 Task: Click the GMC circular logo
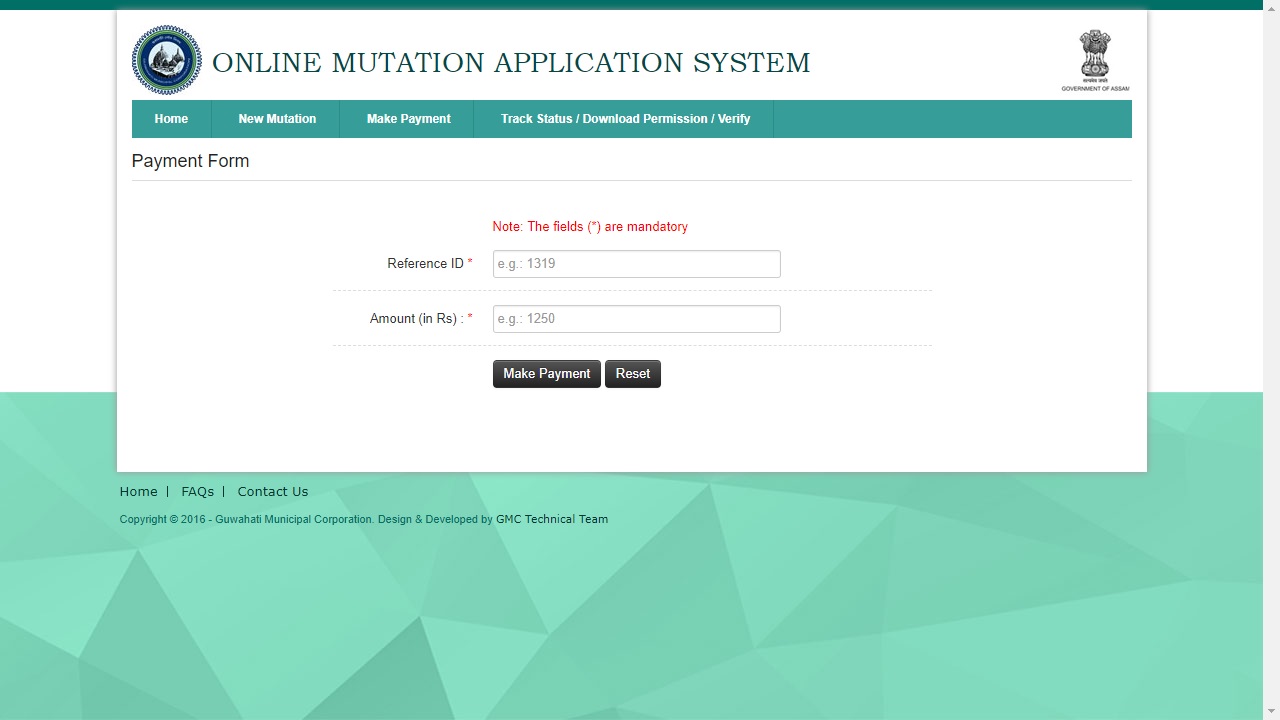pos(166,60)
